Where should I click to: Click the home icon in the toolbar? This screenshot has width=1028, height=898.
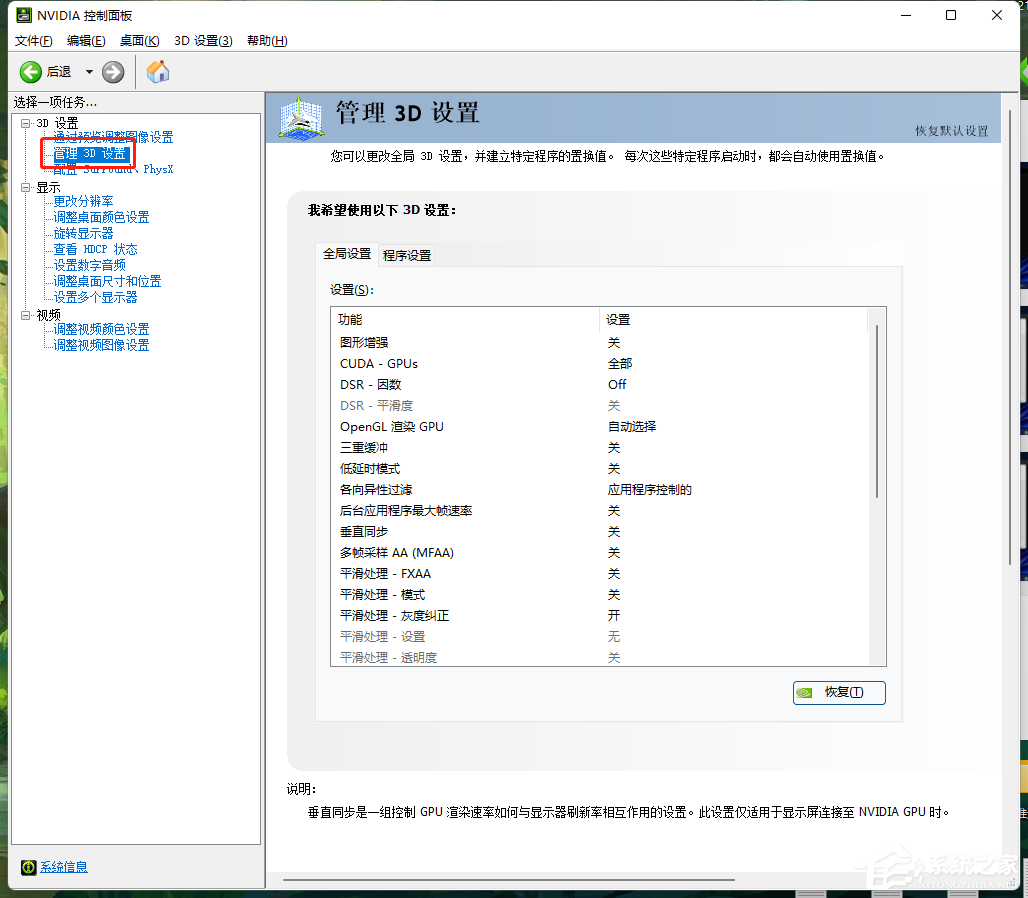pyautogui.click(x=157, y=72)
